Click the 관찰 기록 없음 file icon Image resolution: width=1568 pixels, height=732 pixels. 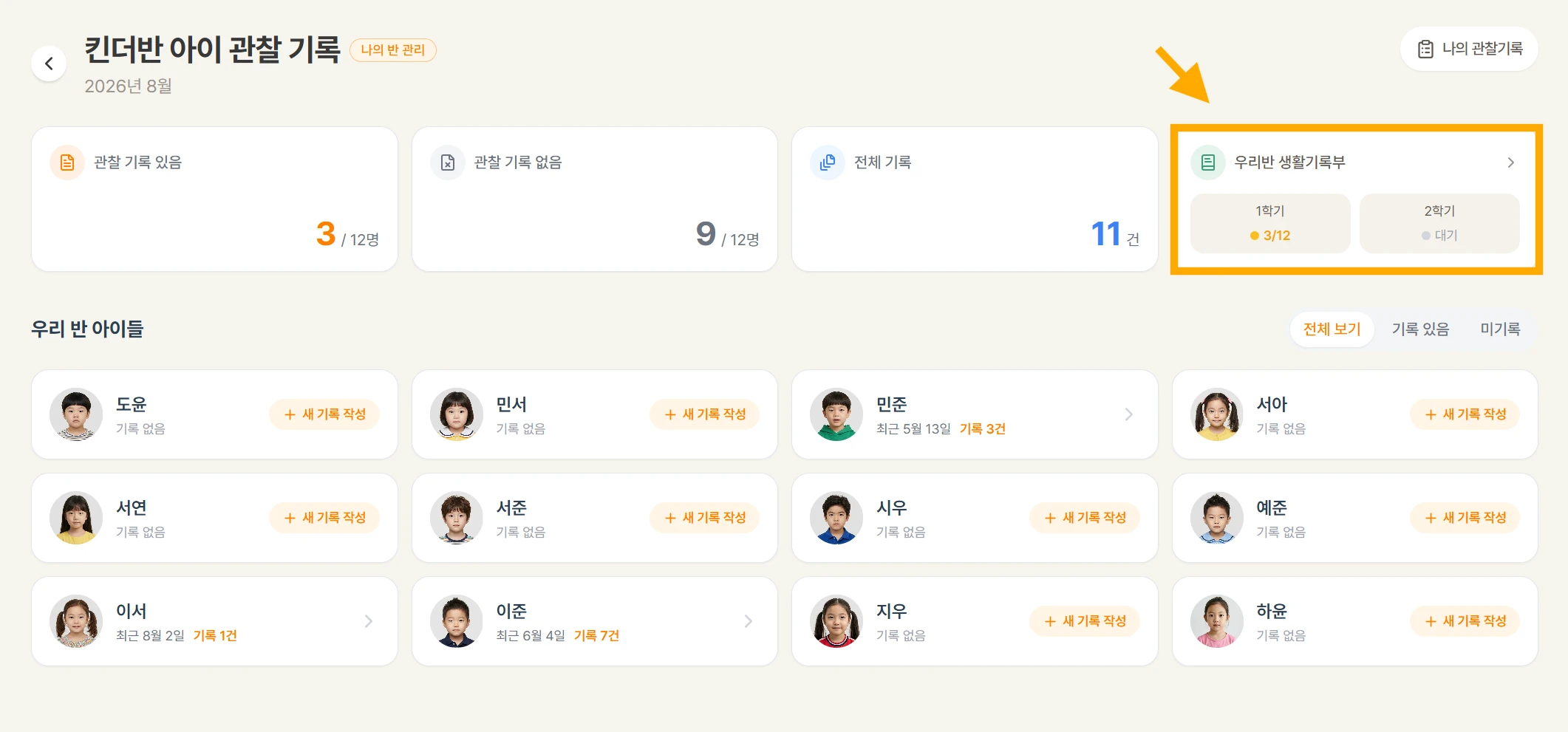(x=448, y=163)
